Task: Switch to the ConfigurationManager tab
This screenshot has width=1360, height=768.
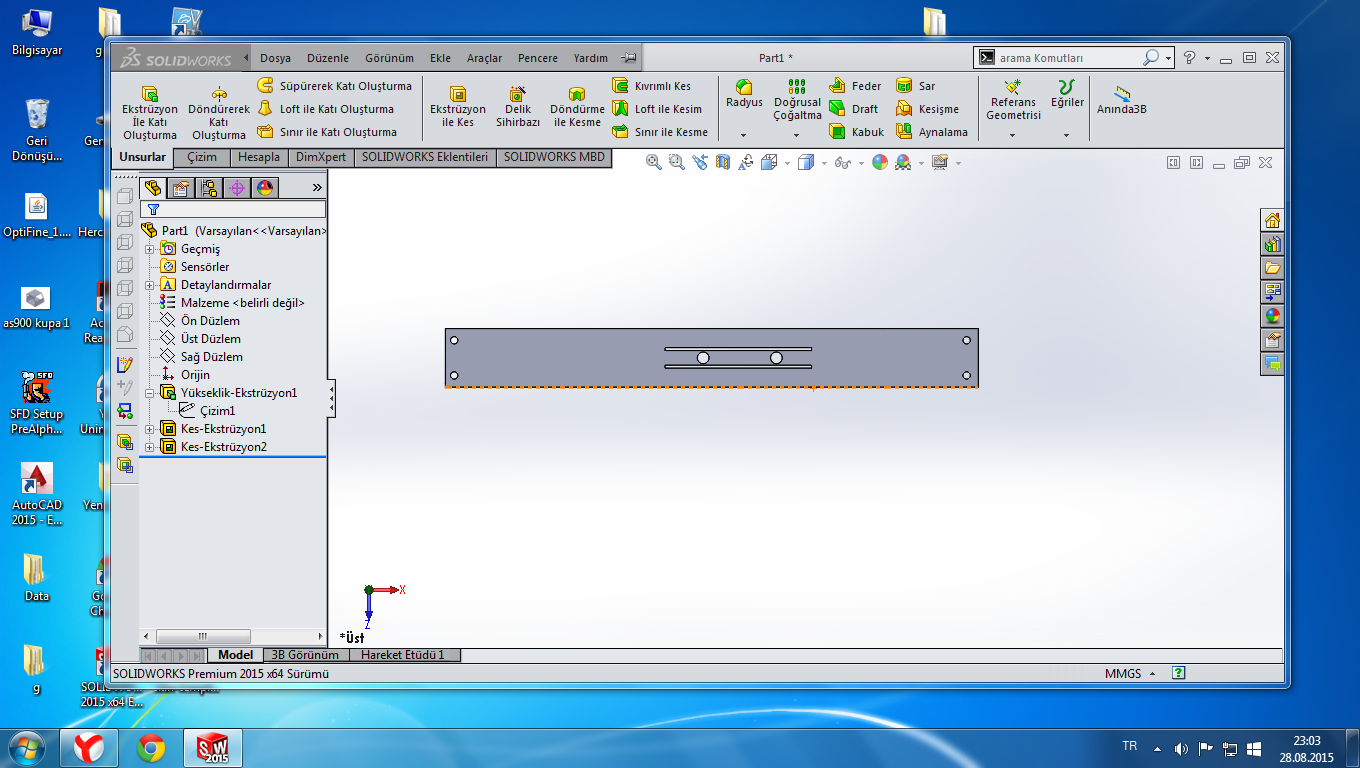Action: point(209,187)
